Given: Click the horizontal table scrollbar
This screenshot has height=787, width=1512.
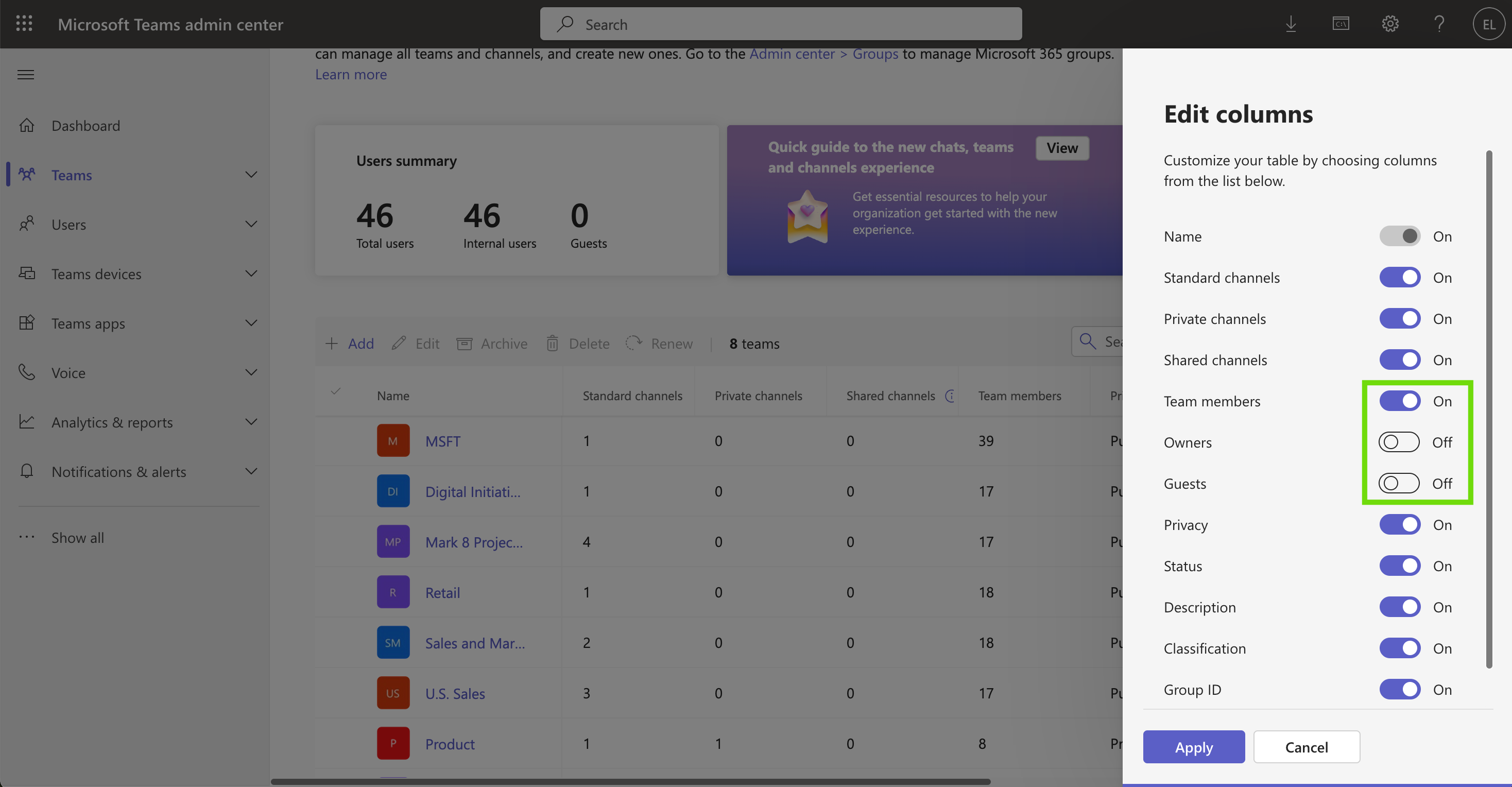Looking at the screenshot, I should click(631, 782).
